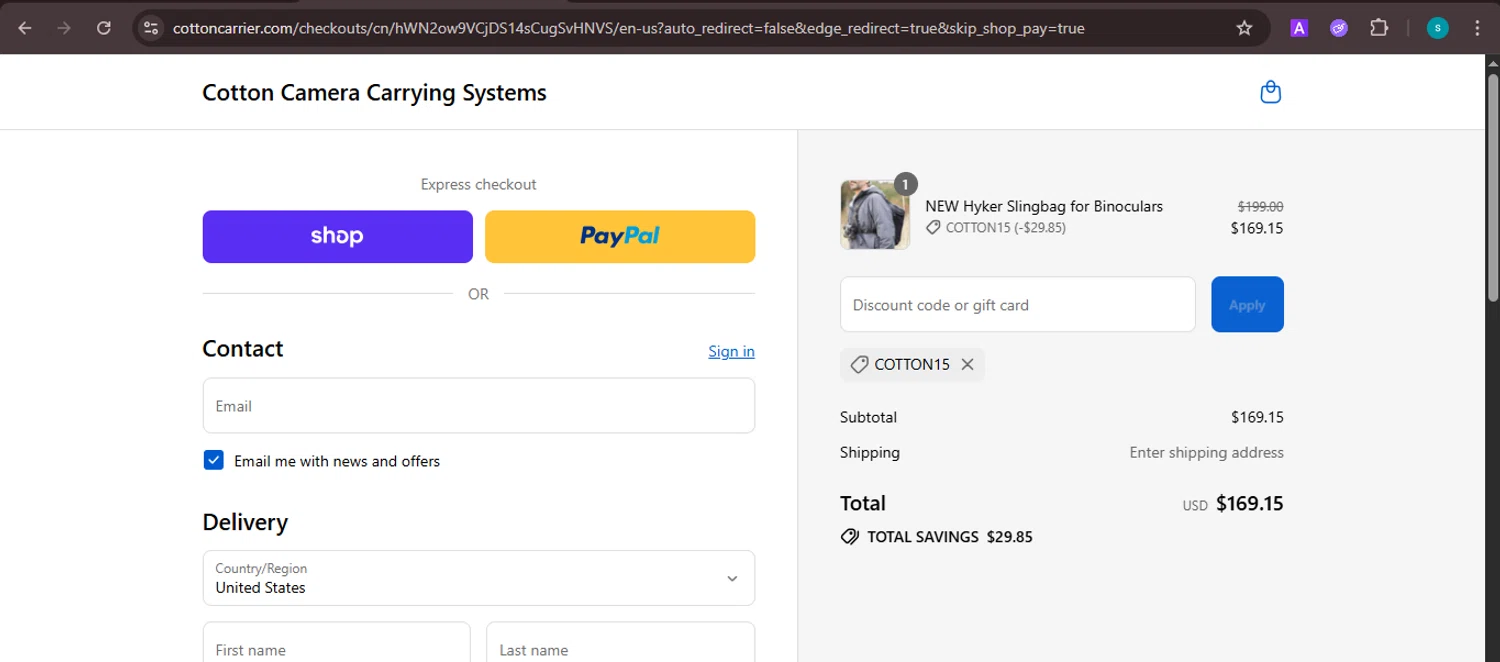Click the total amount $169.15 in bold
Viewport: 1500px width, 662px height.
[x=1249, y=504]
